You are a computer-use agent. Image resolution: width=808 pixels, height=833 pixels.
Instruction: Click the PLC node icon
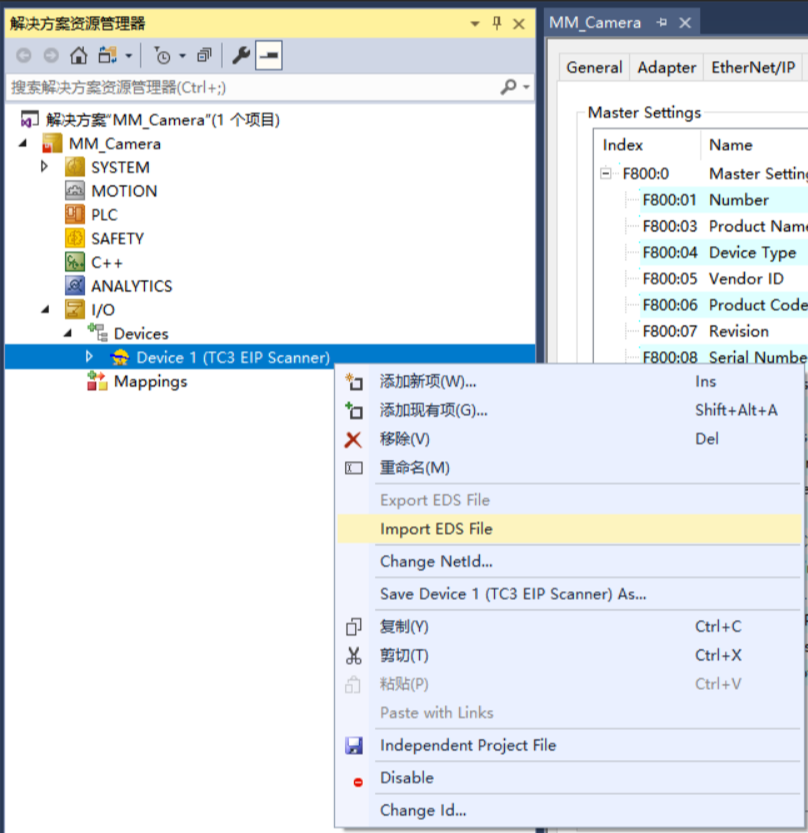[x=75, y=215]
